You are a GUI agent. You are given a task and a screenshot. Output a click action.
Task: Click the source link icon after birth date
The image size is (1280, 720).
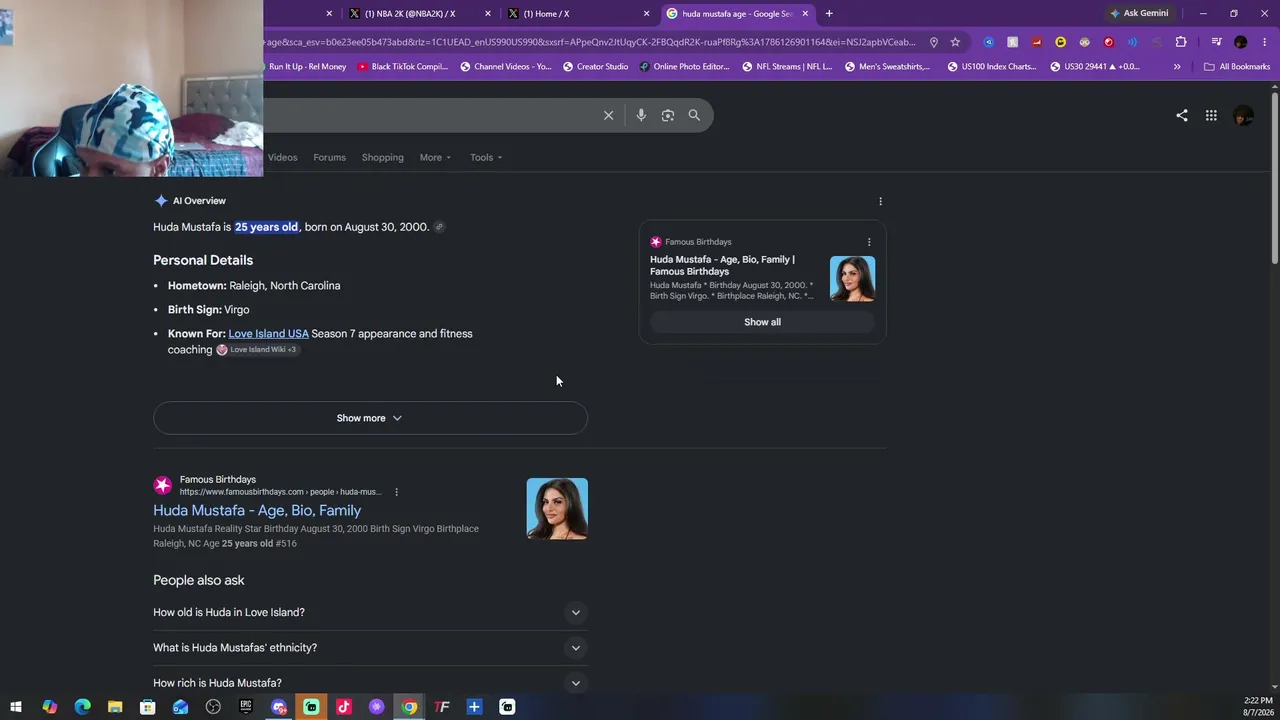click(x=439, y=227)
